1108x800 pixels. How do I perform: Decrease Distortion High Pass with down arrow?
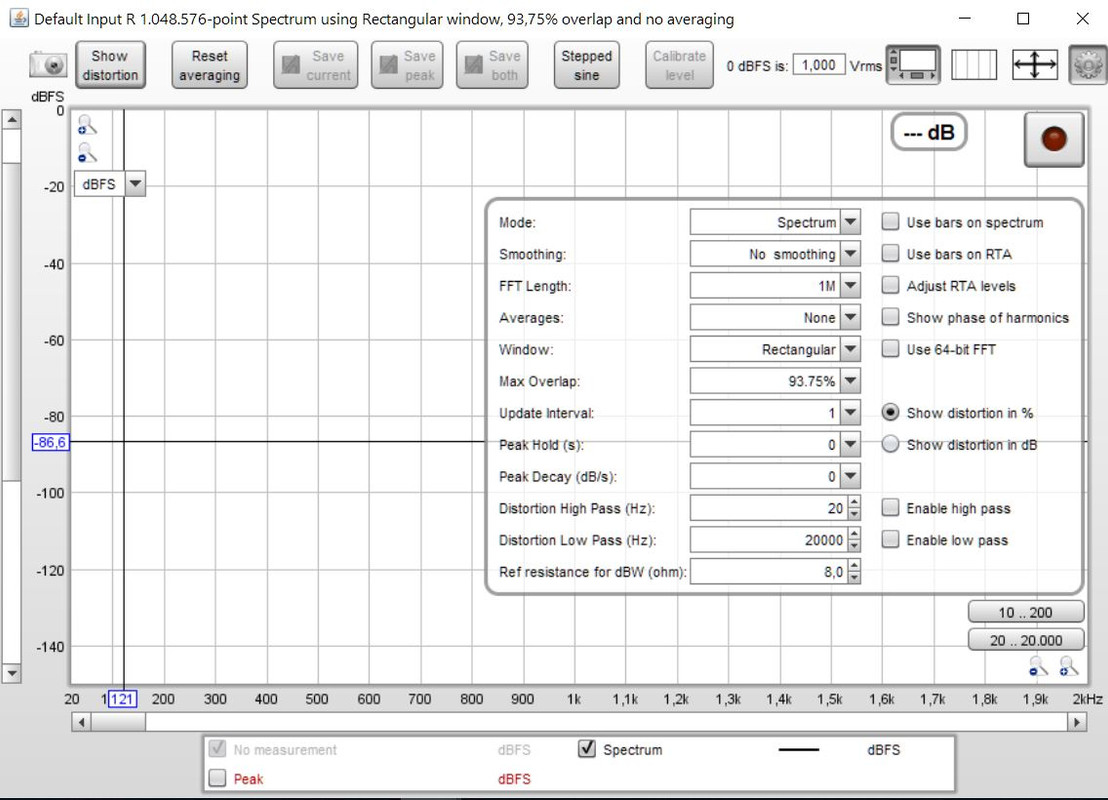pyautogui.click(x=854, y=514)
